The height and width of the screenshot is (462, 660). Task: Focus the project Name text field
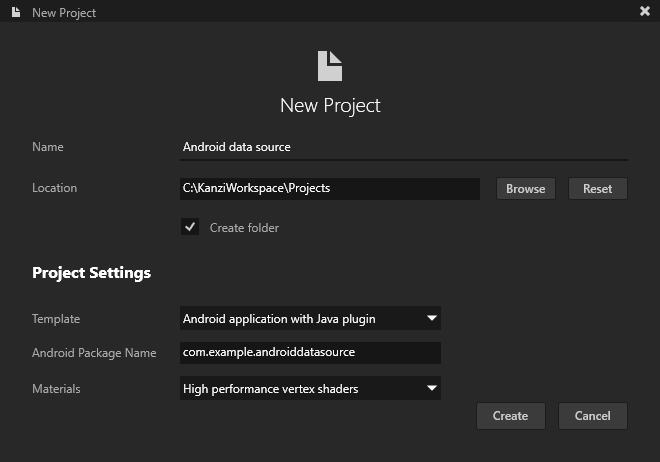[x=403, y=147]
